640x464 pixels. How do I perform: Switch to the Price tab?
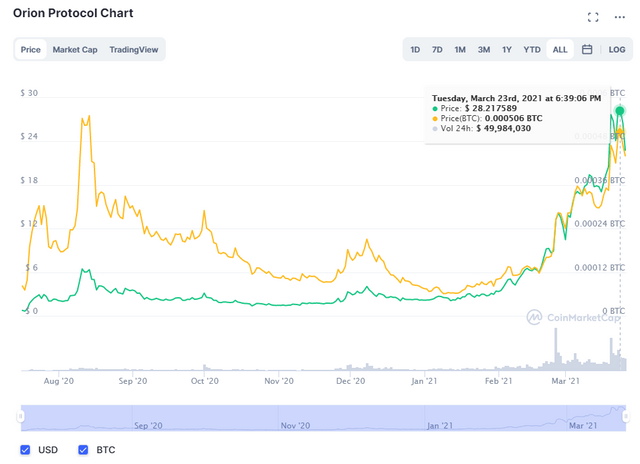[31, 49]
